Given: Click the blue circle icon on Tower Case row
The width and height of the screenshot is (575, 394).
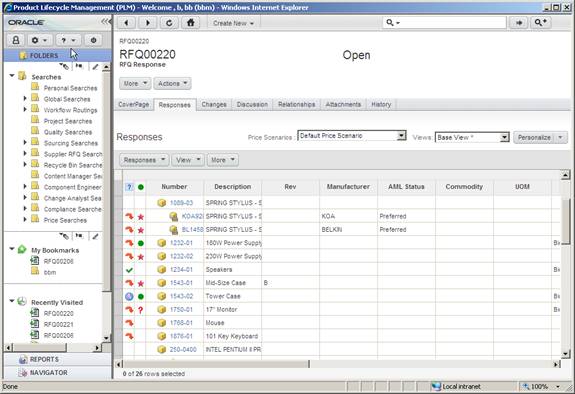Looking at the screenshot, I should click(x=129, y=296).
